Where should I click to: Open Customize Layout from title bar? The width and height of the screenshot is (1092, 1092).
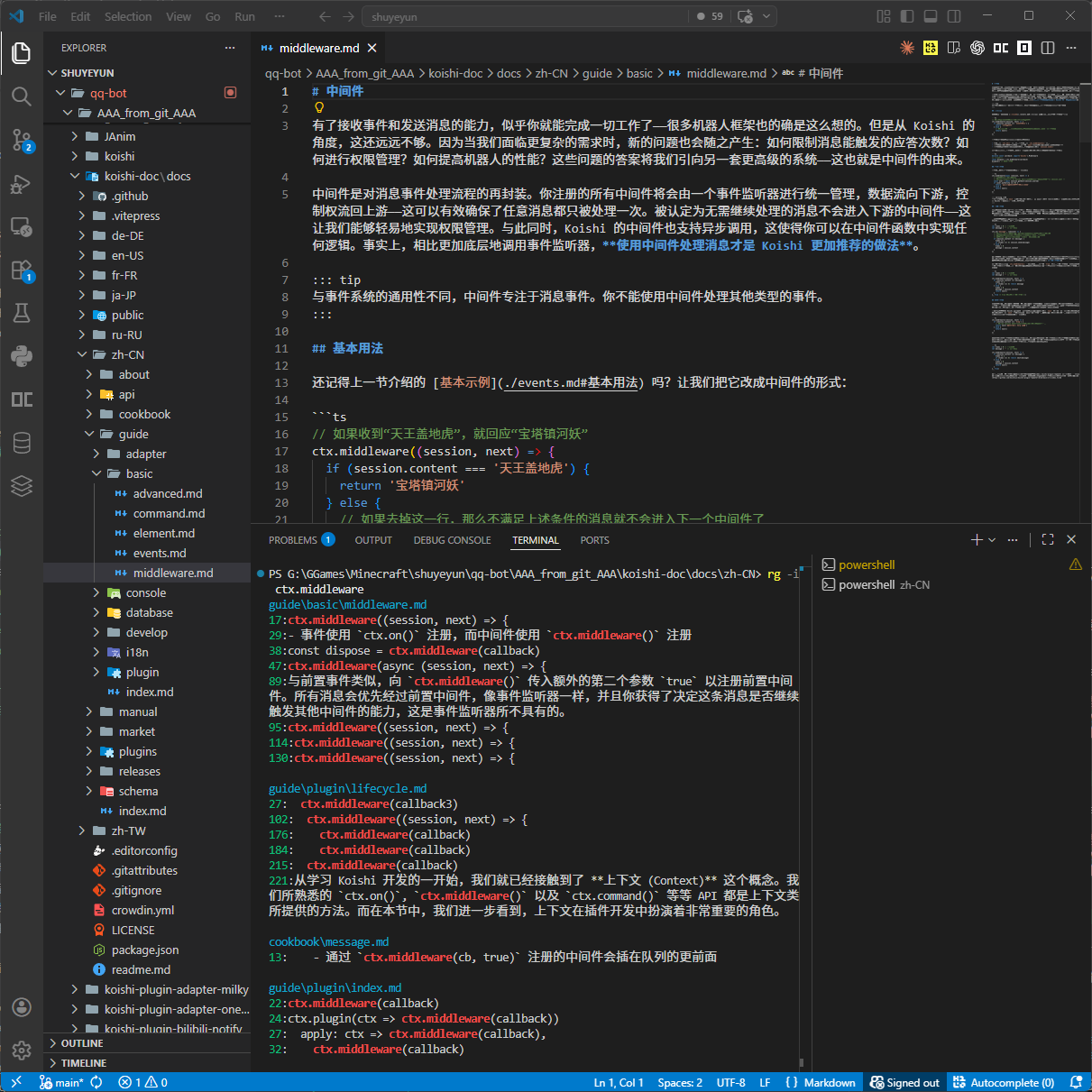pyautogui.click(x=884, y=16)
